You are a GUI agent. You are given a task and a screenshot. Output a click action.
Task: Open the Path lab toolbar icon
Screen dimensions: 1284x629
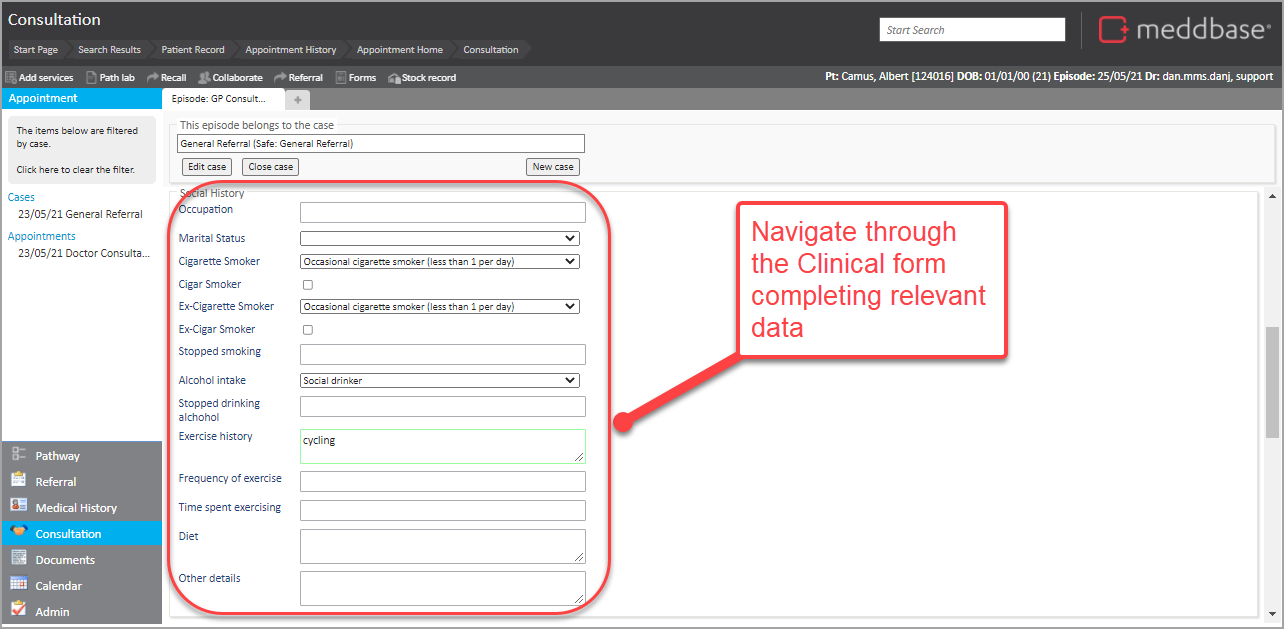(x=92, y=77)
